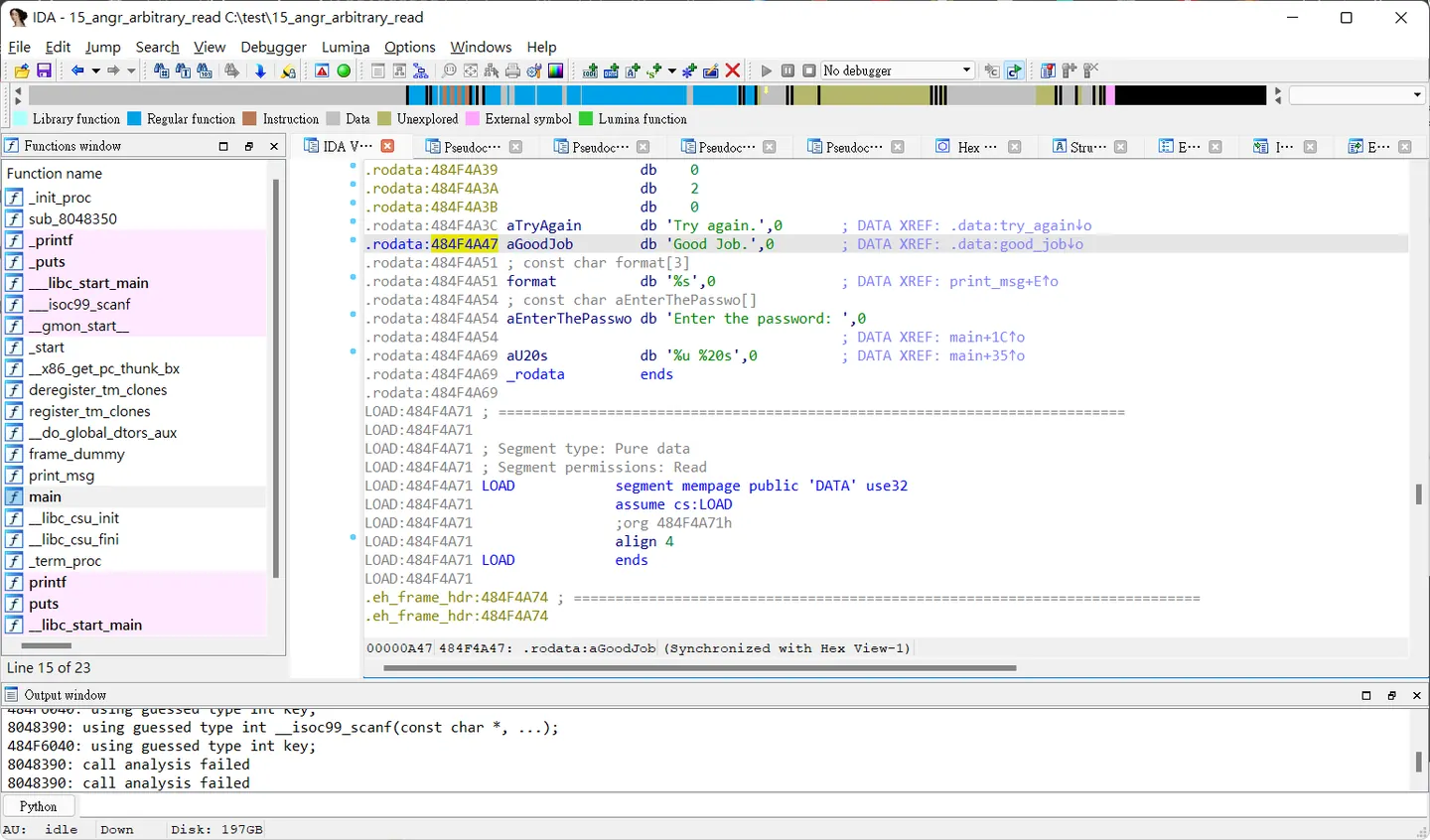This screenshot has height=840, width=1430.
Task: Expand the dropdown beside the forward arrow
Action: click(x=131, y=70)
